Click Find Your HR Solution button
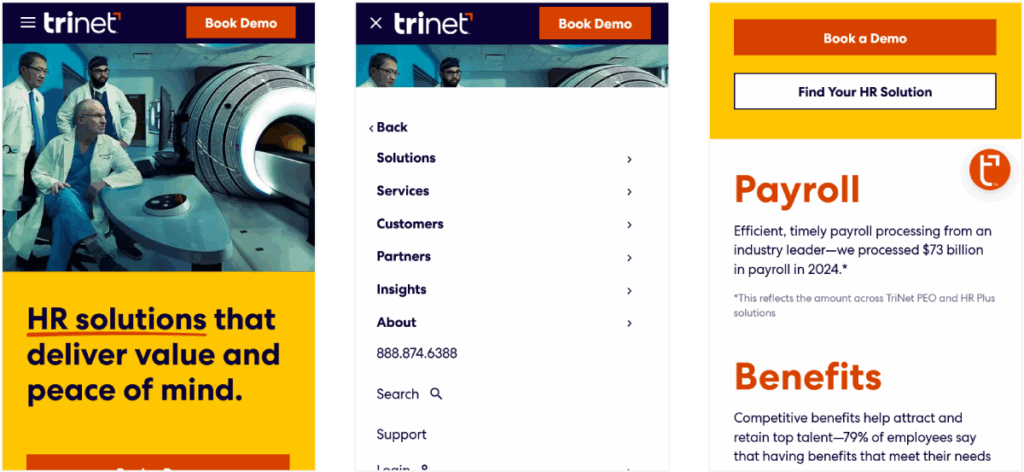This screenshot has width=1024, height=472. tap(865, 91)
